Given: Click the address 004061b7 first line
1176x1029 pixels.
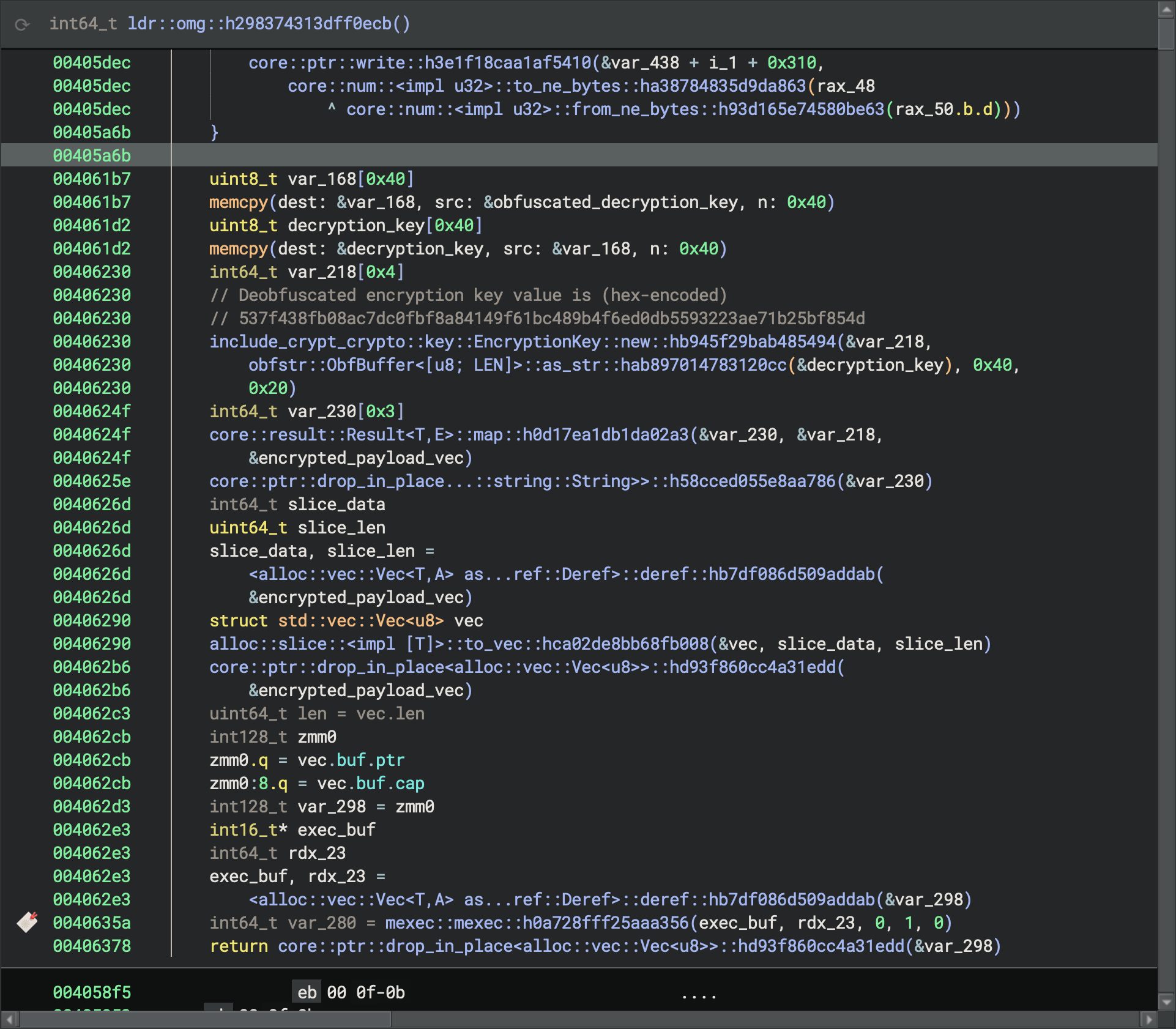Looking at the screenshot, I should tap(92, 179).
